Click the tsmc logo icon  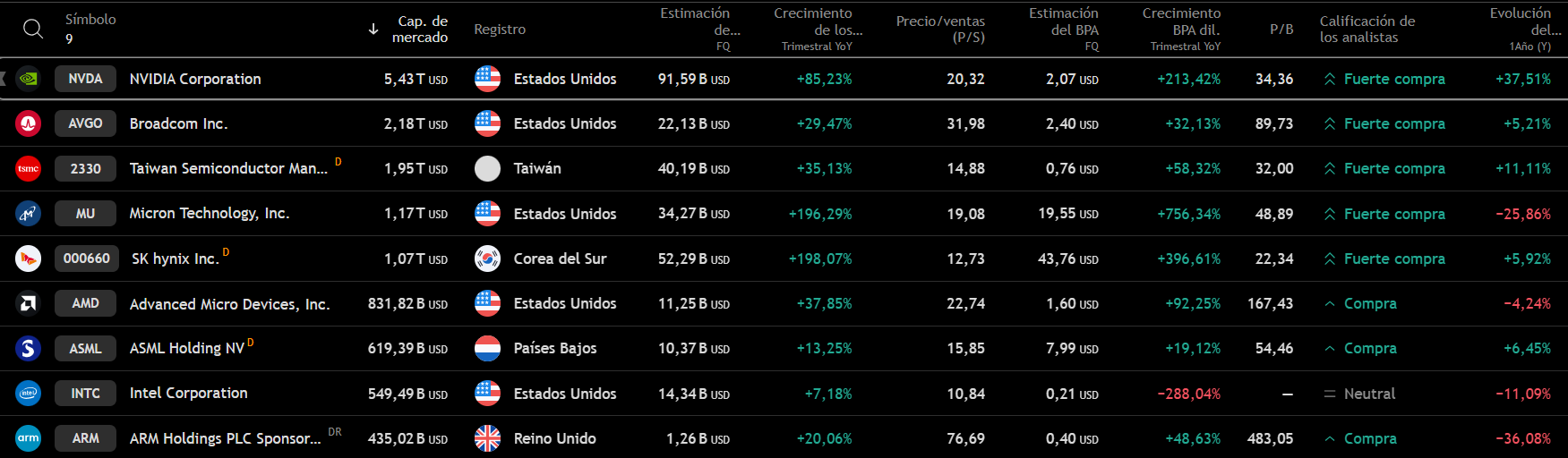pyautogui.click(x=29, y=168)
